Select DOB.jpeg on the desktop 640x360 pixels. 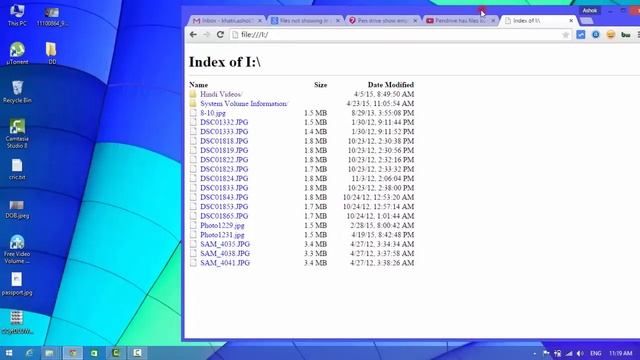click(x=17, y=209)
